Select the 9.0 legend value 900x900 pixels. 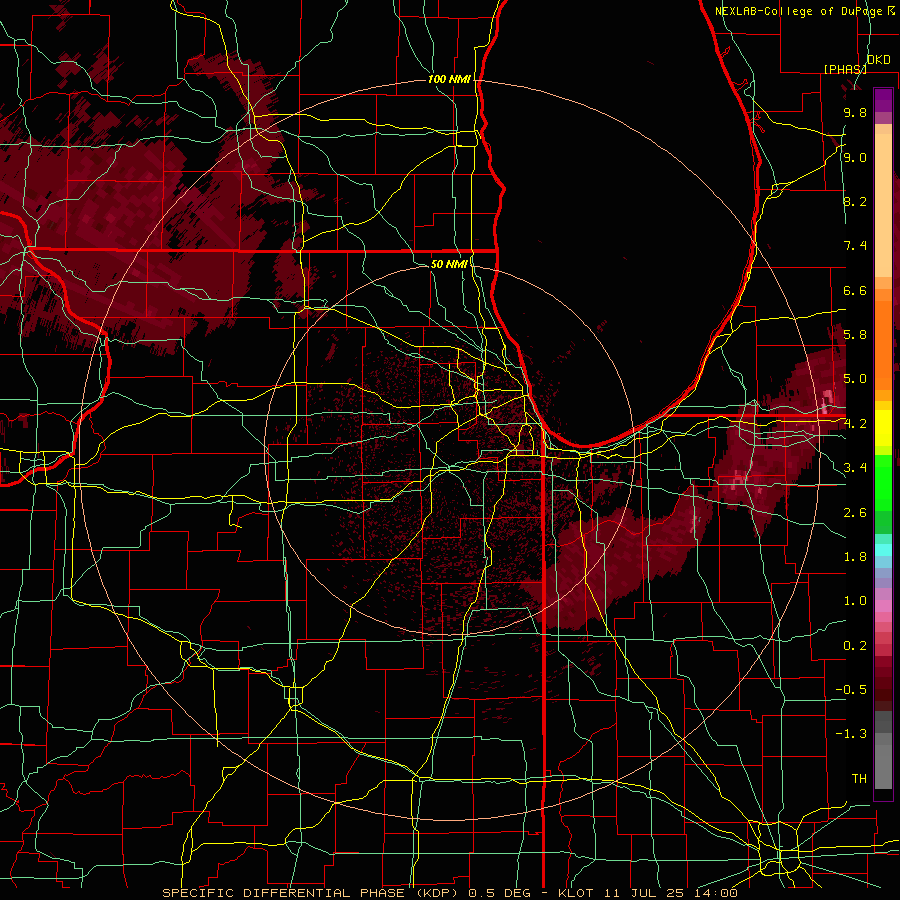click(855, 157)
